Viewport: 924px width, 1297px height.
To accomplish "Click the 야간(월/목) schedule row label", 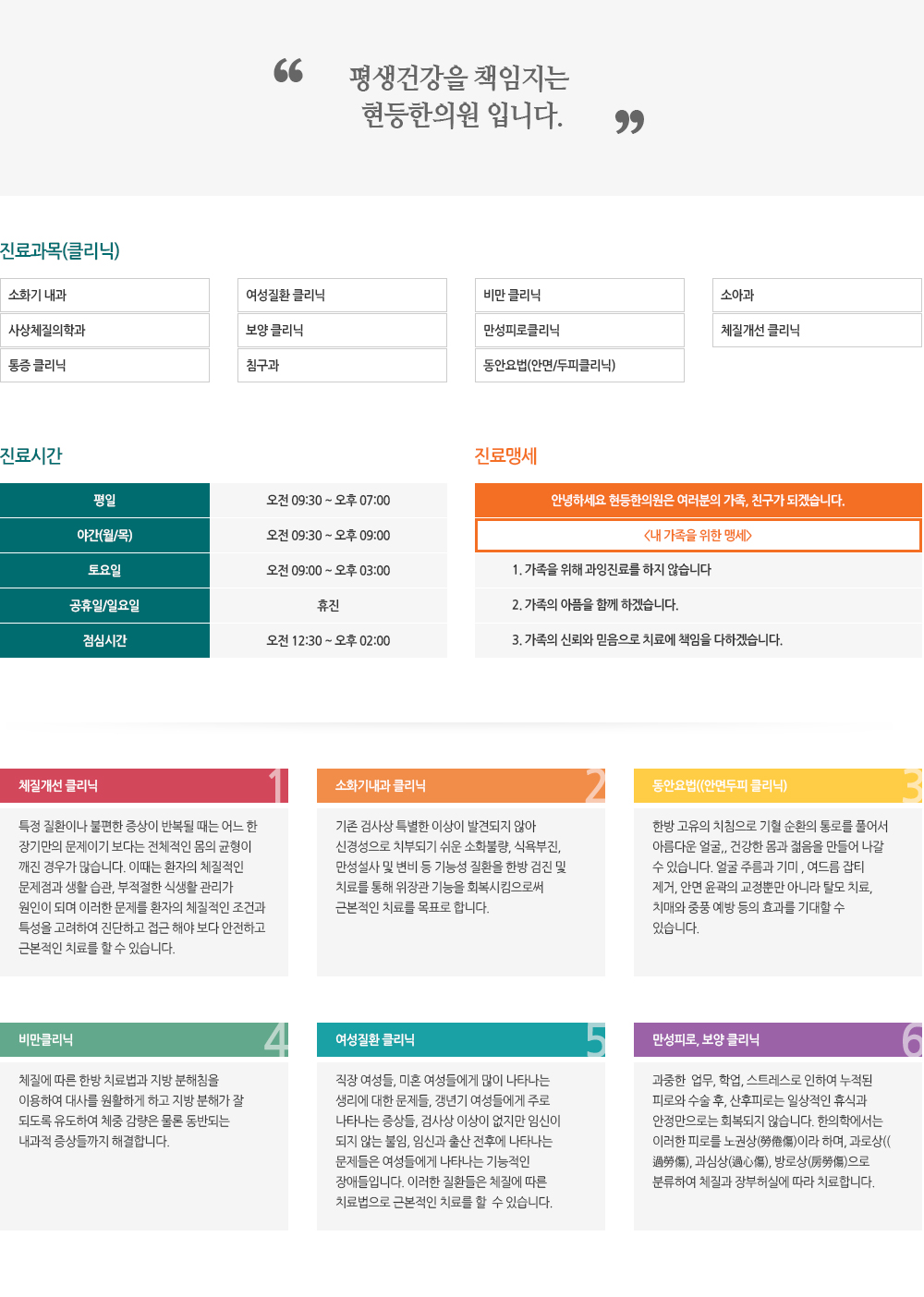I will click(x=104, y=536).
